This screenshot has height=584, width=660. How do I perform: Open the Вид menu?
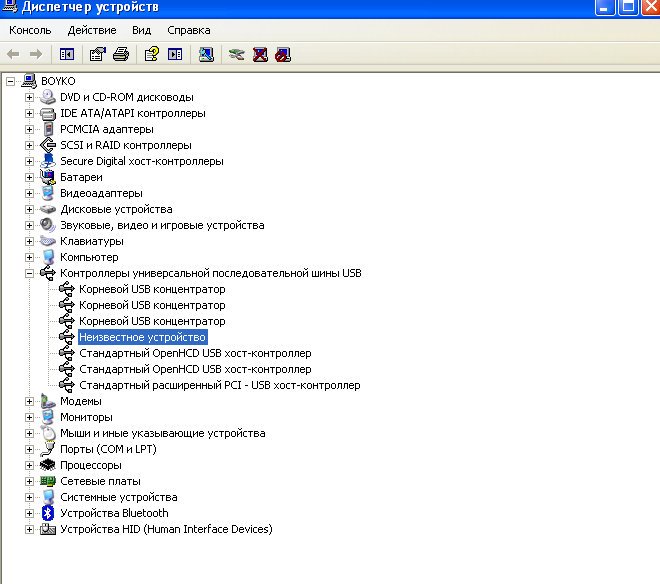click(x=141, y=30)
